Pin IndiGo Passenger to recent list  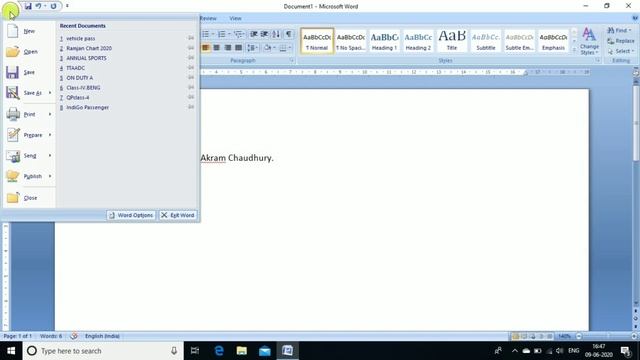[191, 107]
